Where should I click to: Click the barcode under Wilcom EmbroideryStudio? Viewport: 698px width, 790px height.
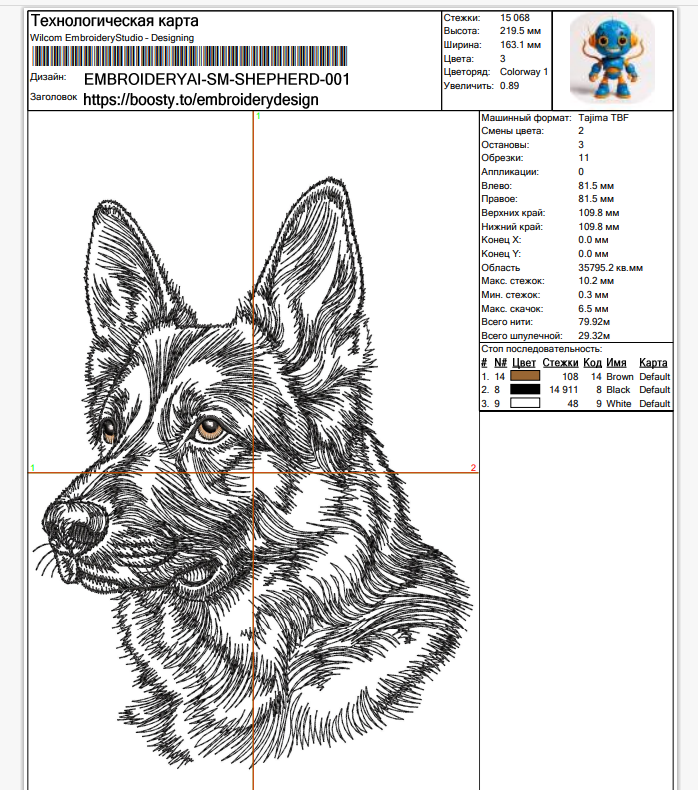click(x=189, y=56)
